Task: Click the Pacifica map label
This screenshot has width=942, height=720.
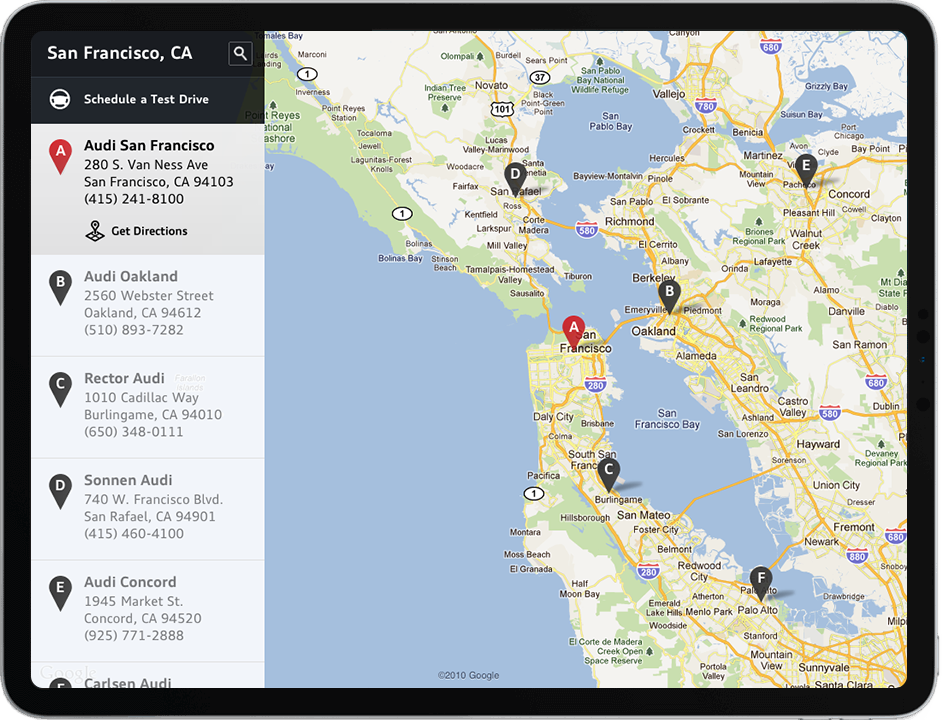Action: (543, 475)
